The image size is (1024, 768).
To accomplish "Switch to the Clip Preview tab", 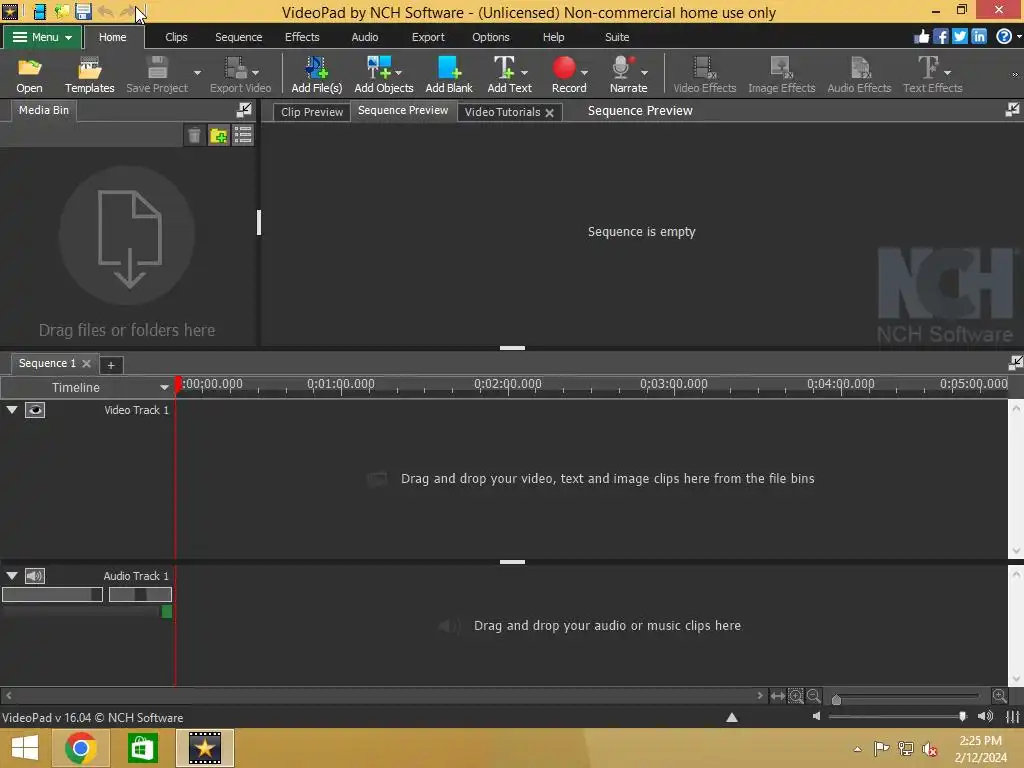I will (312, 112).
